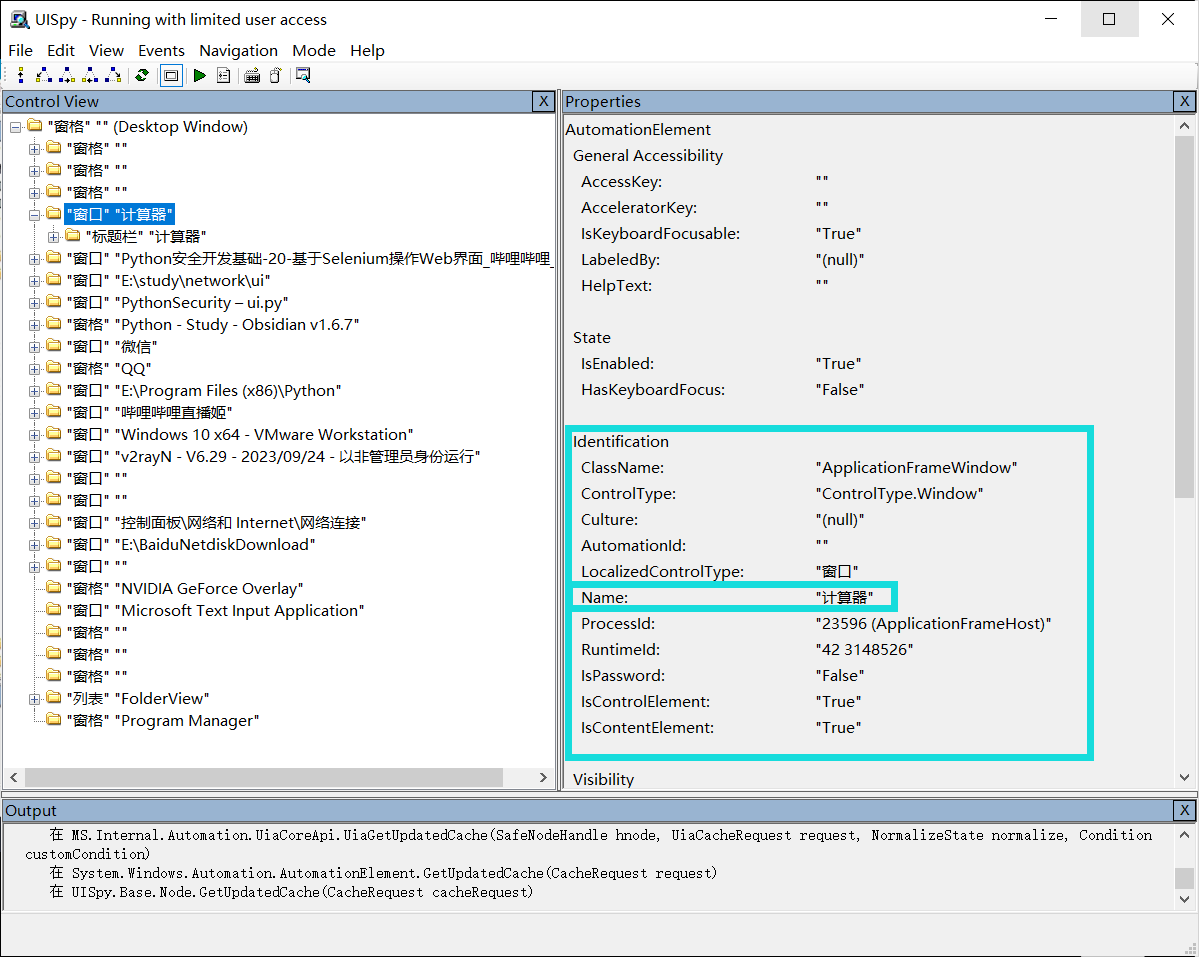The height and width of the screenshot is (957, 1199).
Task: Click the window with magnifier toolbar icon
Action: [x=303, y=75]
